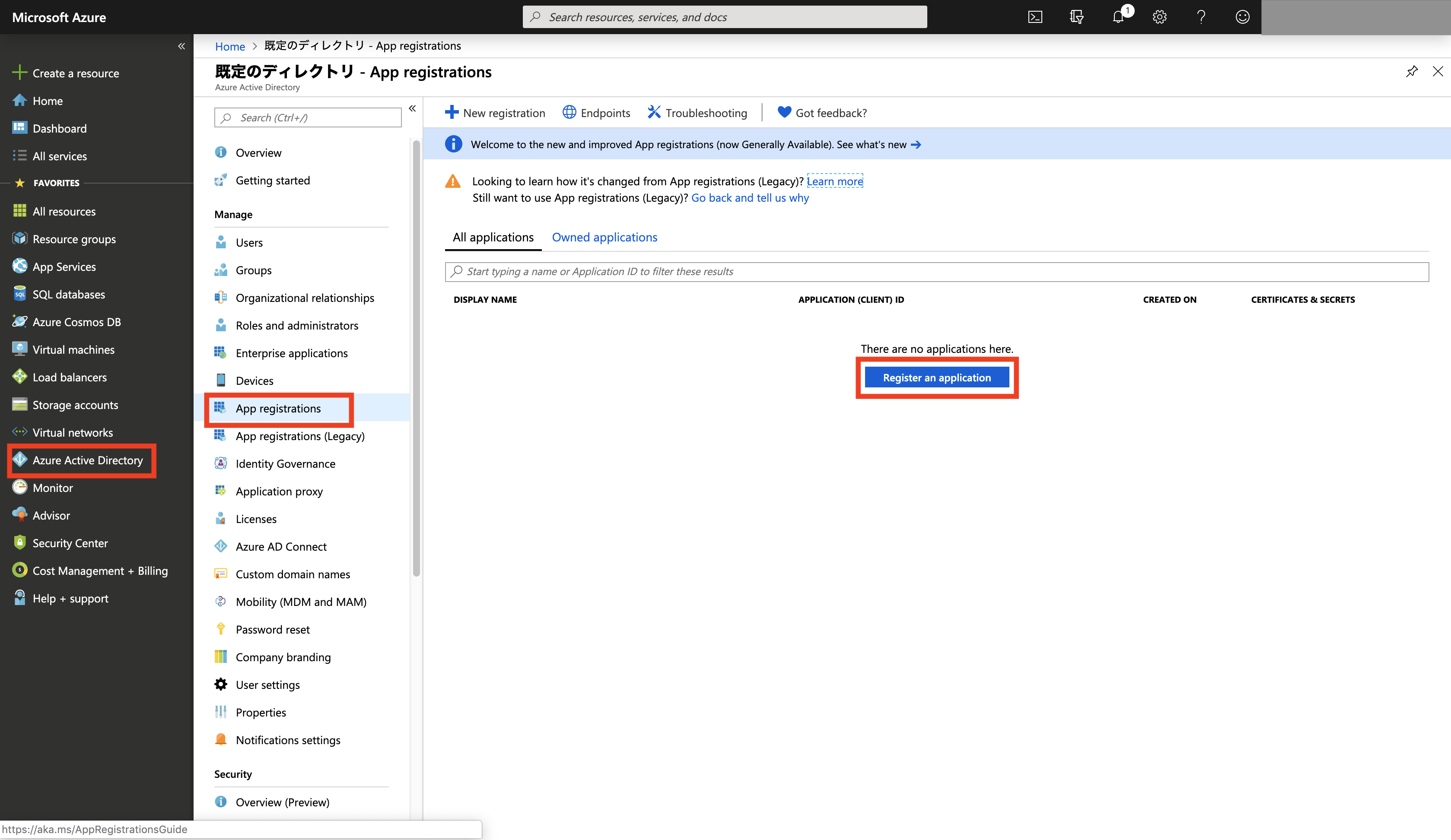Click the Help + support person icon

[x=19, y=597]
